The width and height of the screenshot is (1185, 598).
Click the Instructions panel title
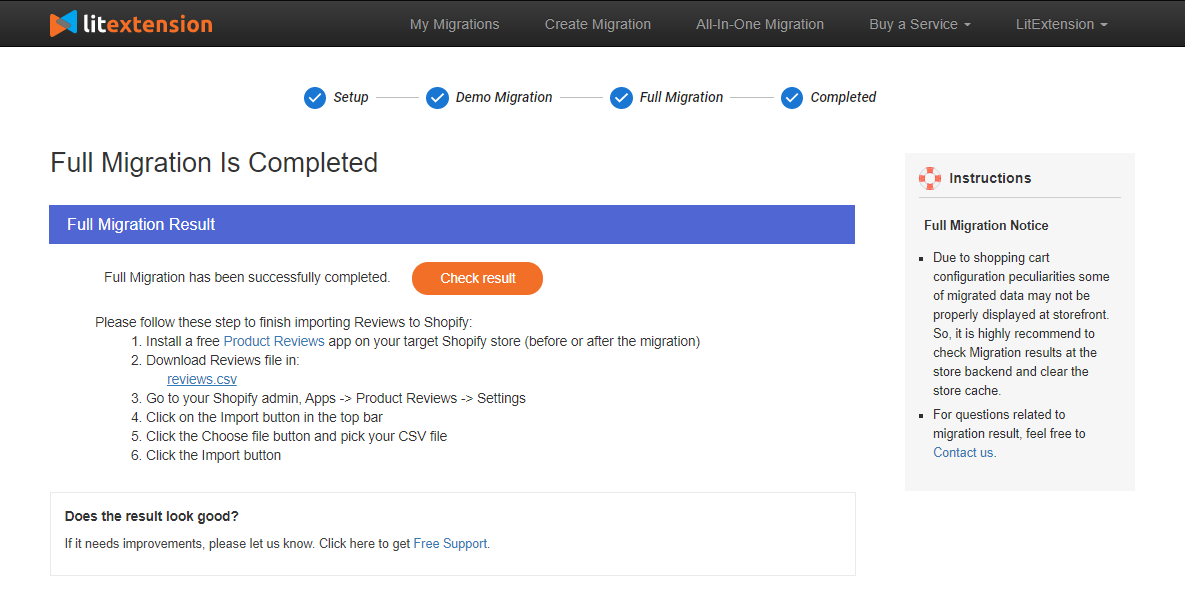pyautogui.click(x=990, y=178)
